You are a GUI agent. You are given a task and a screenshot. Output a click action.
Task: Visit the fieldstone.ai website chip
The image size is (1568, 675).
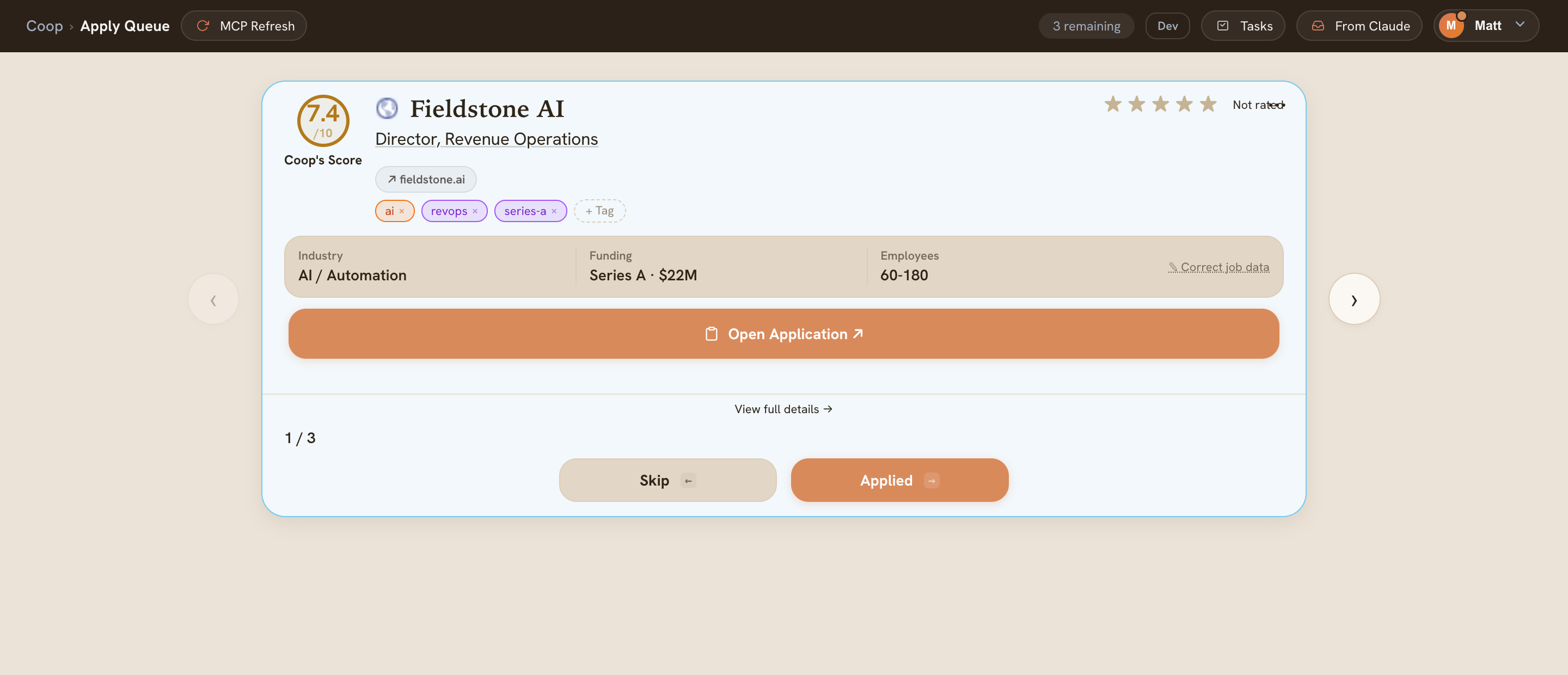tap(425, 179)
